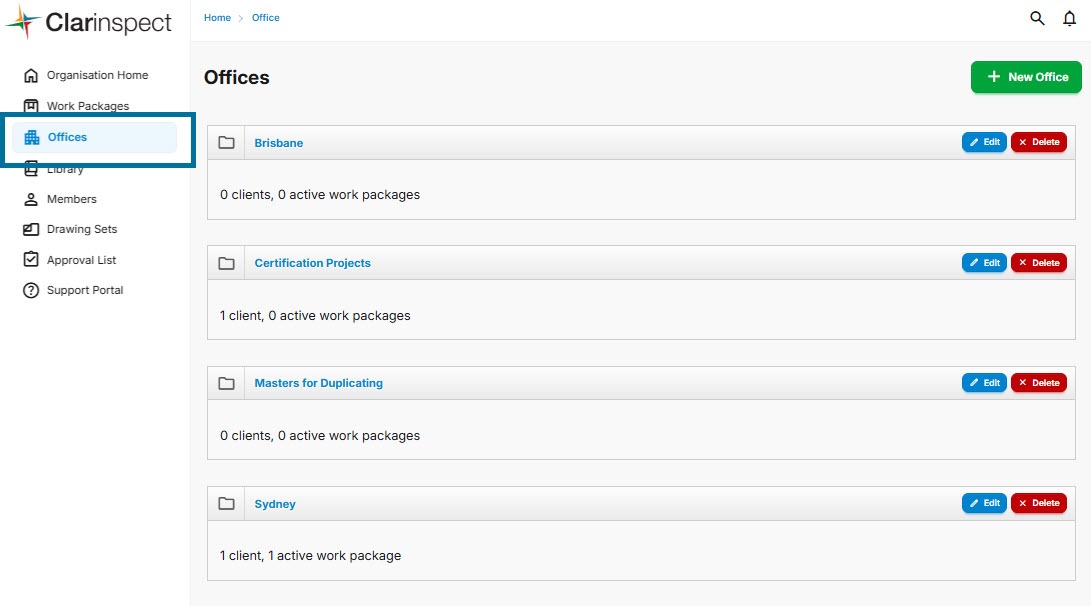The image size is (1091, 606).
Task: Edit the Masters for Duplicating office
Action: 984,383
